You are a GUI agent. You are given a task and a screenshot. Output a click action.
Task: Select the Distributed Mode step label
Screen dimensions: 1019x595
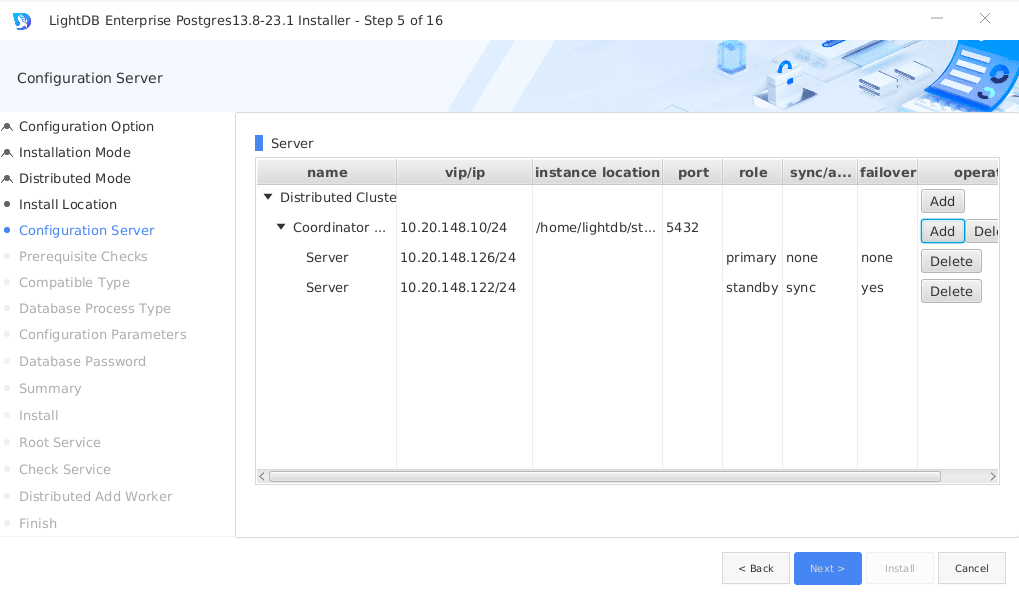coord(75,179)
